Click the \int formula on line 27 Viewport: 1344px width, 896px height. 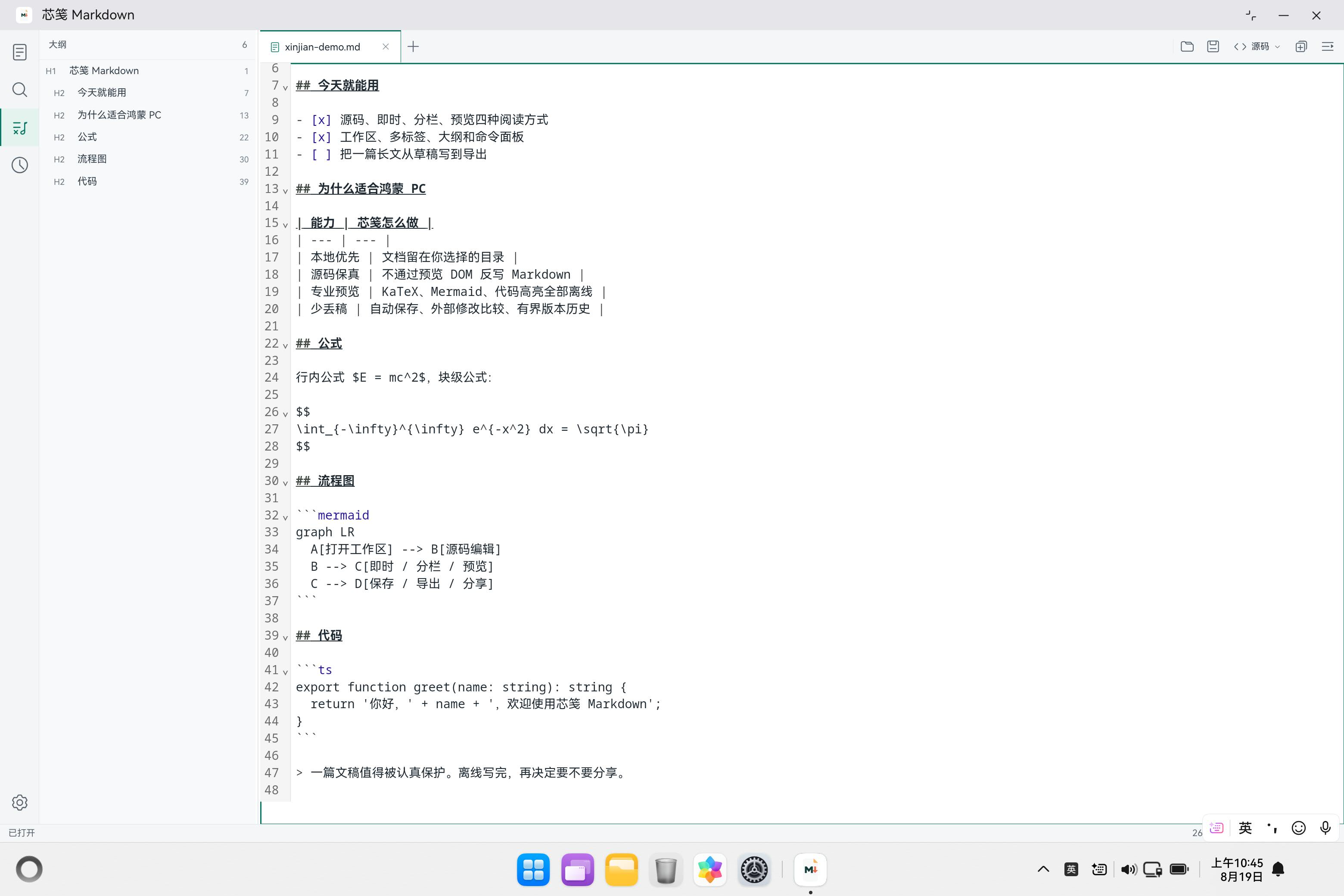click(x=472, y=429)
